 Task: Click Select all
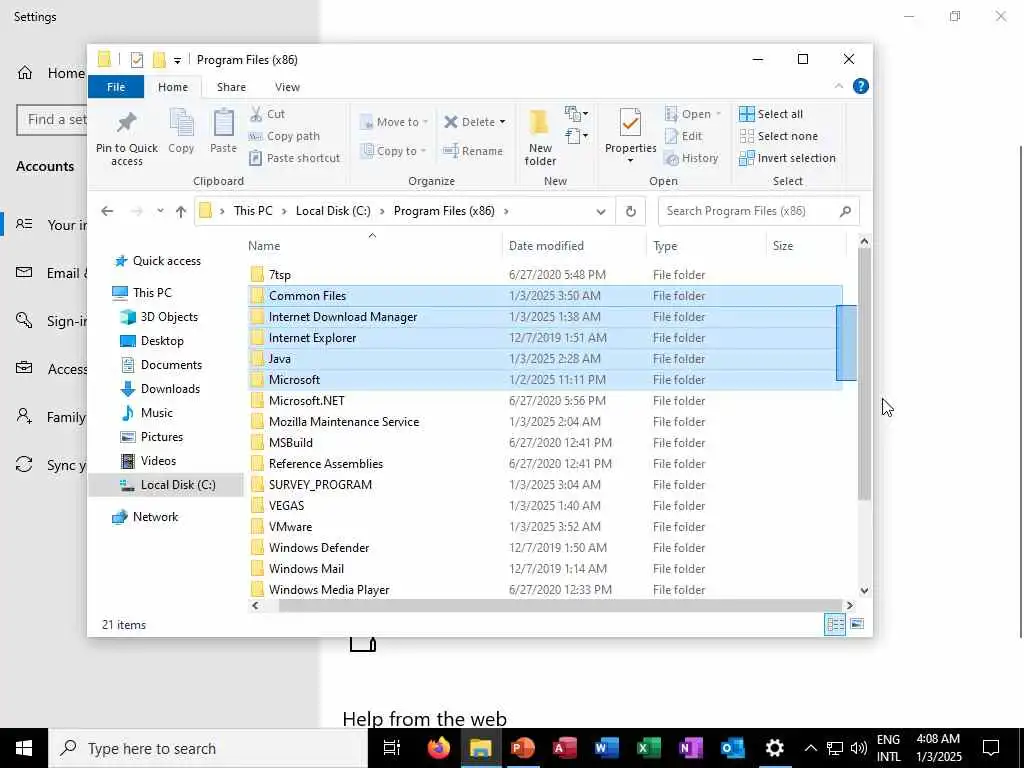click(771, 114)
